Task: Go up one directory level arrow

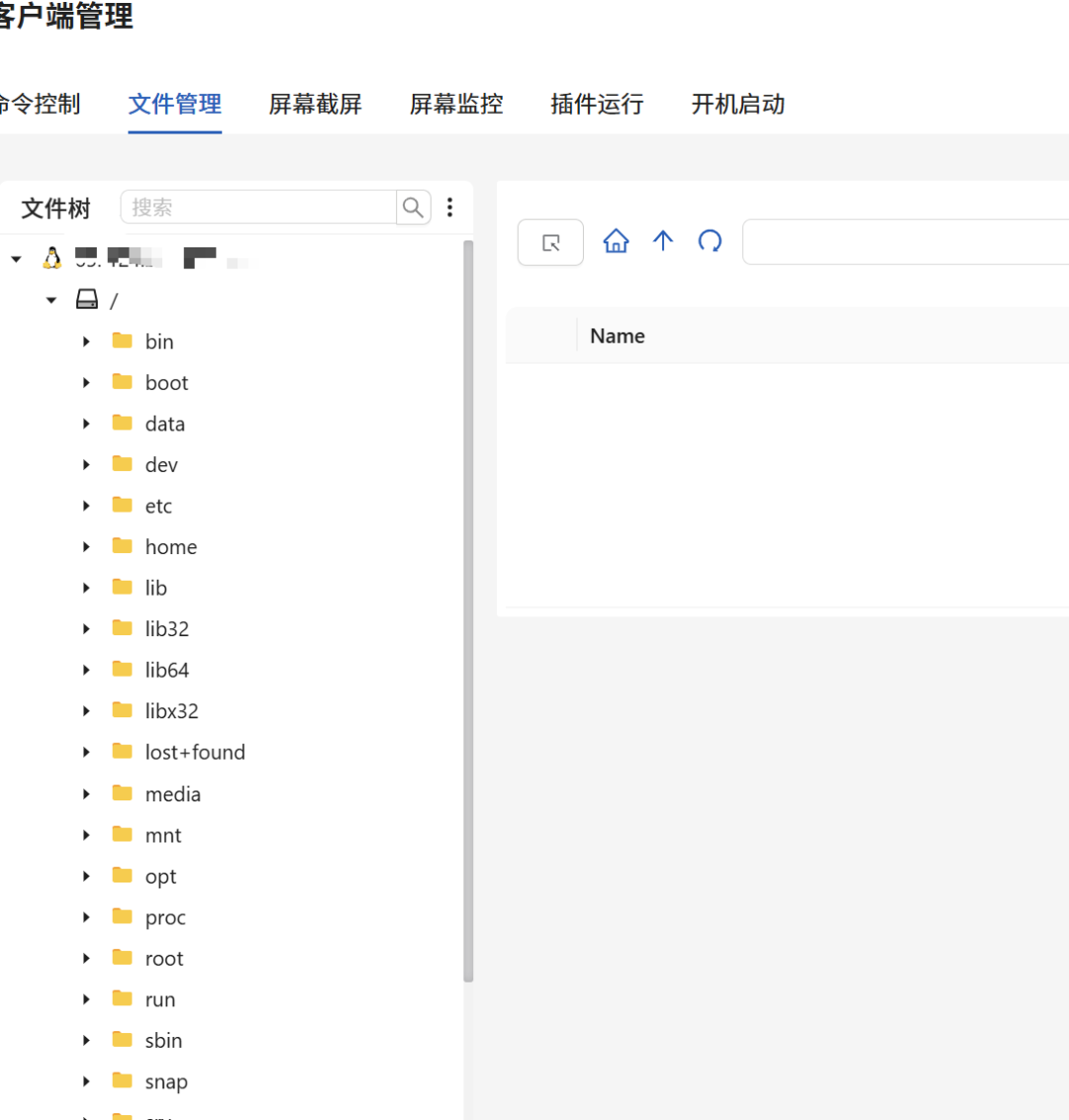Action: tap(663, 240)
